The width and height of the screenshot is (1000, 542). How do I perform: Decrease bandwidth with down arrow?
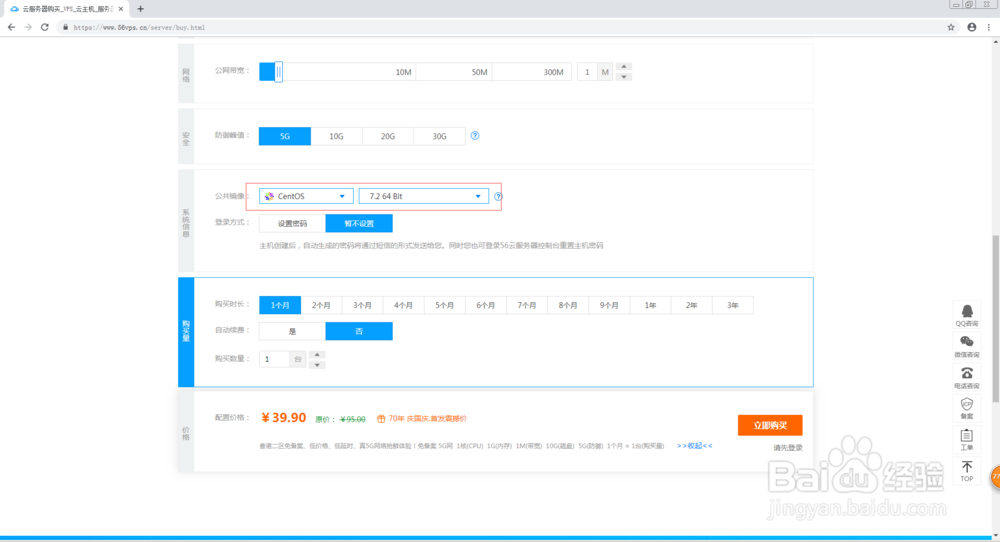tap(624, 77)
